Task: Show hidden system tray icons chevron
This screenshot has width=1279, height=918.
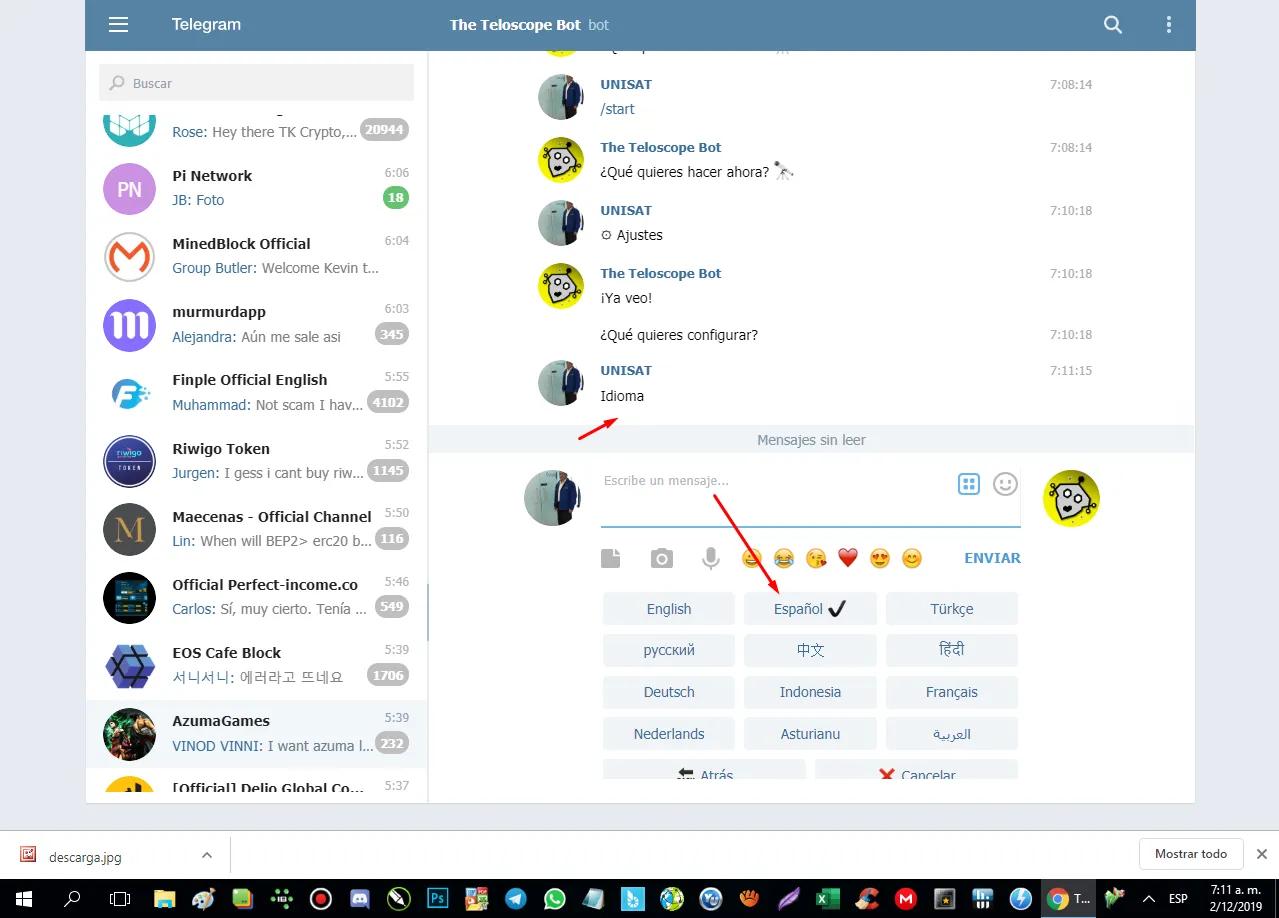Action: click(1149, 898)
